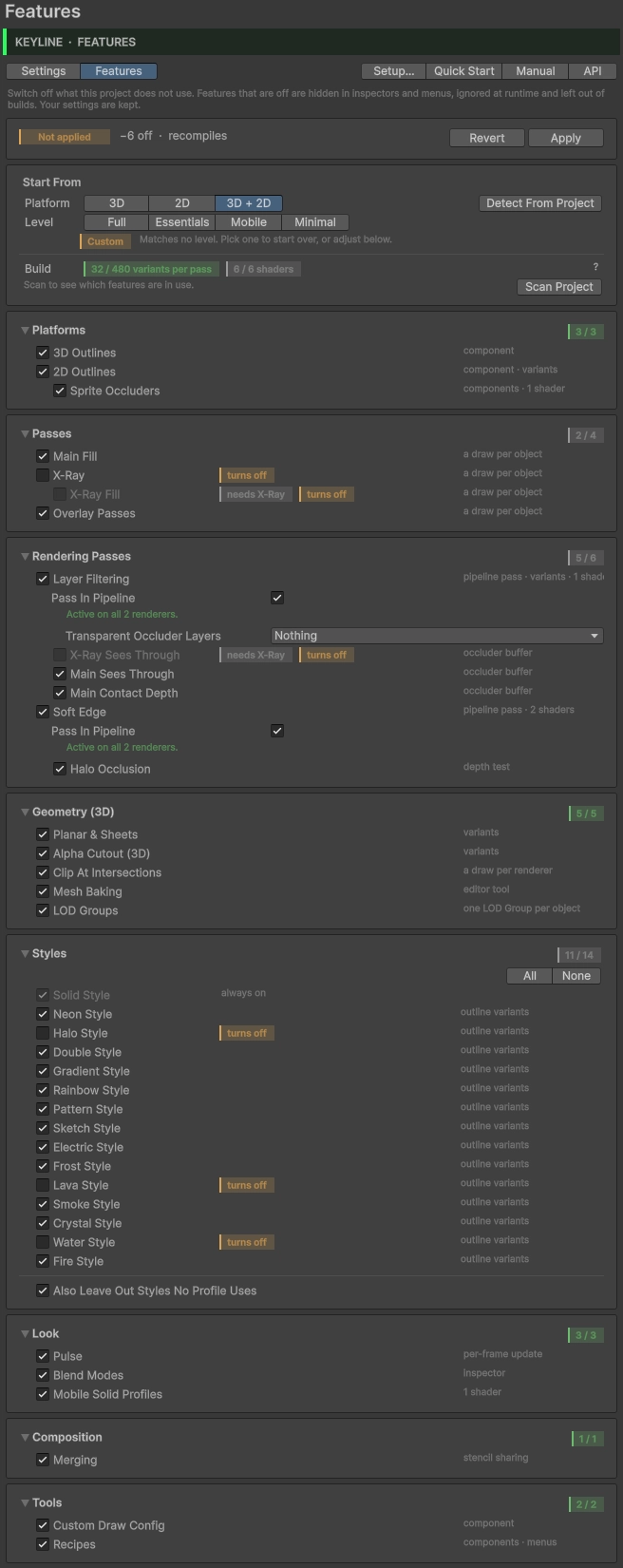Set level to Minimal

coord(315,222)
